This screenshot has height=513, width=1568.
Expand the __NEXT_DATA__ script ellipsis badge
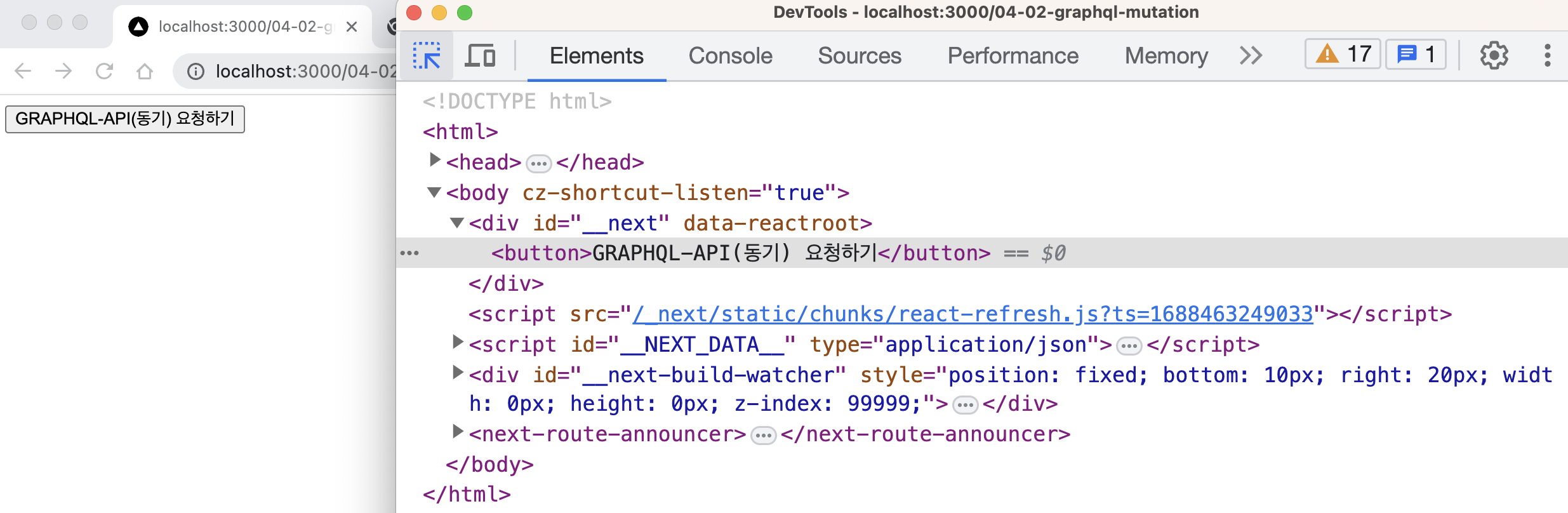click(x=1129, y=346)
